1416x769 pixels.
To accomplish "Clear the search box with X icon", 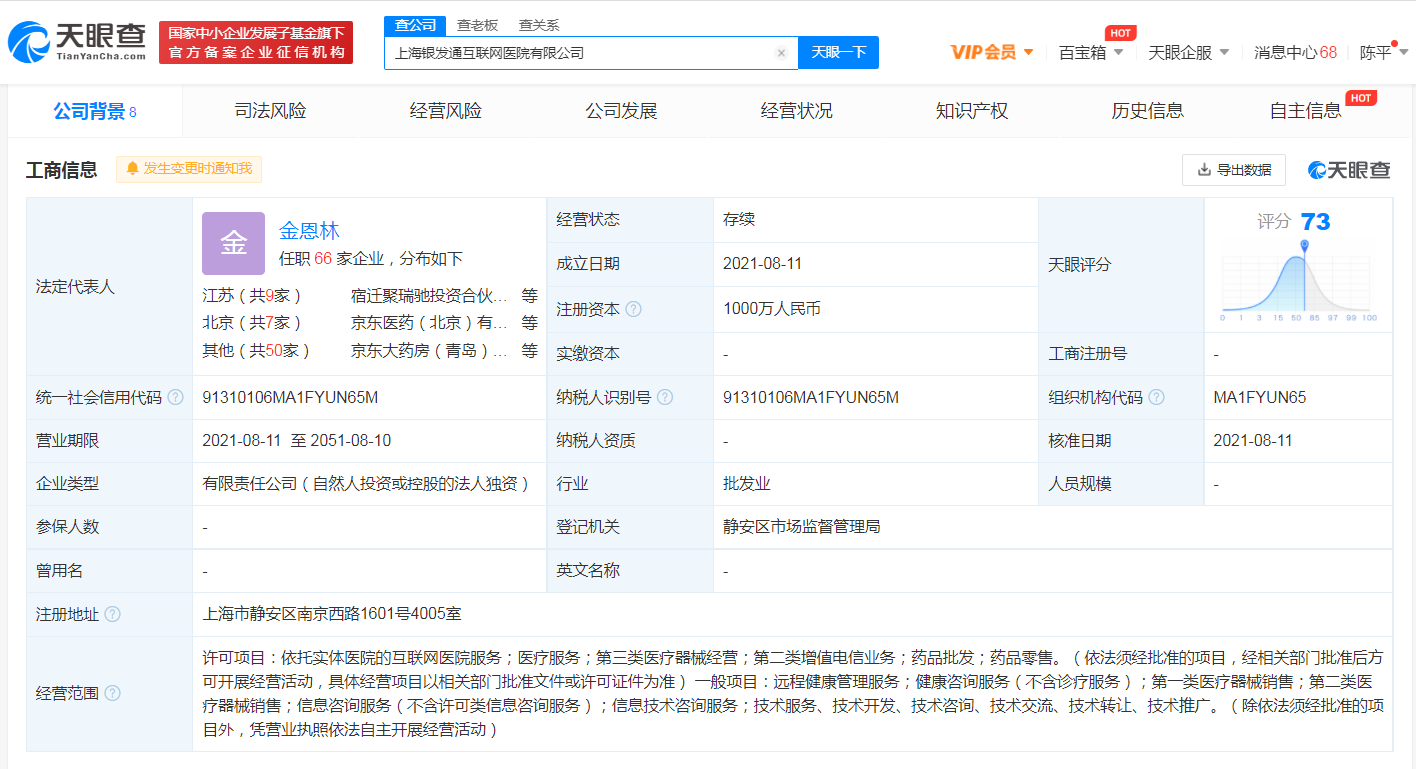I will 781,53.
